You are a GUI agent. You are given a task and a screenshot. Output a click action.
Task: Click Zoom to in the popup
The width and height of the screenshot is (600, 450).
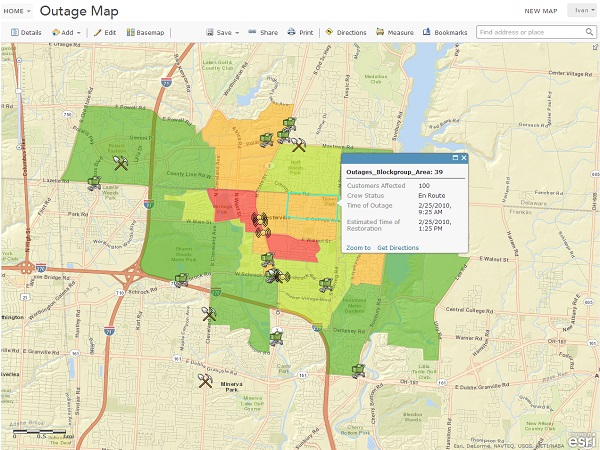[x=358, y=248]
